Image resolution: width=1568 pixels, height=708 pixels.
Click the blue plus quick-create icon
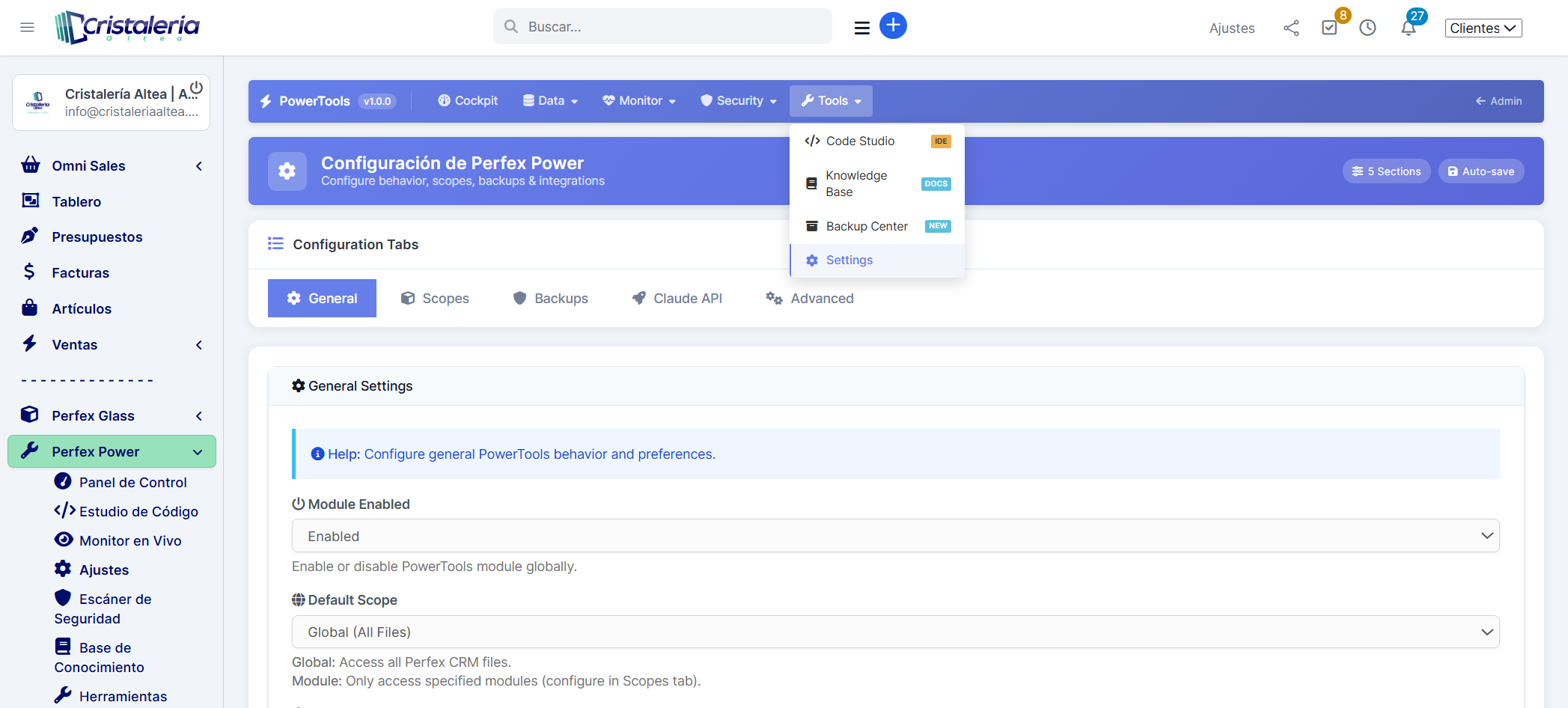tap(892, 26)
